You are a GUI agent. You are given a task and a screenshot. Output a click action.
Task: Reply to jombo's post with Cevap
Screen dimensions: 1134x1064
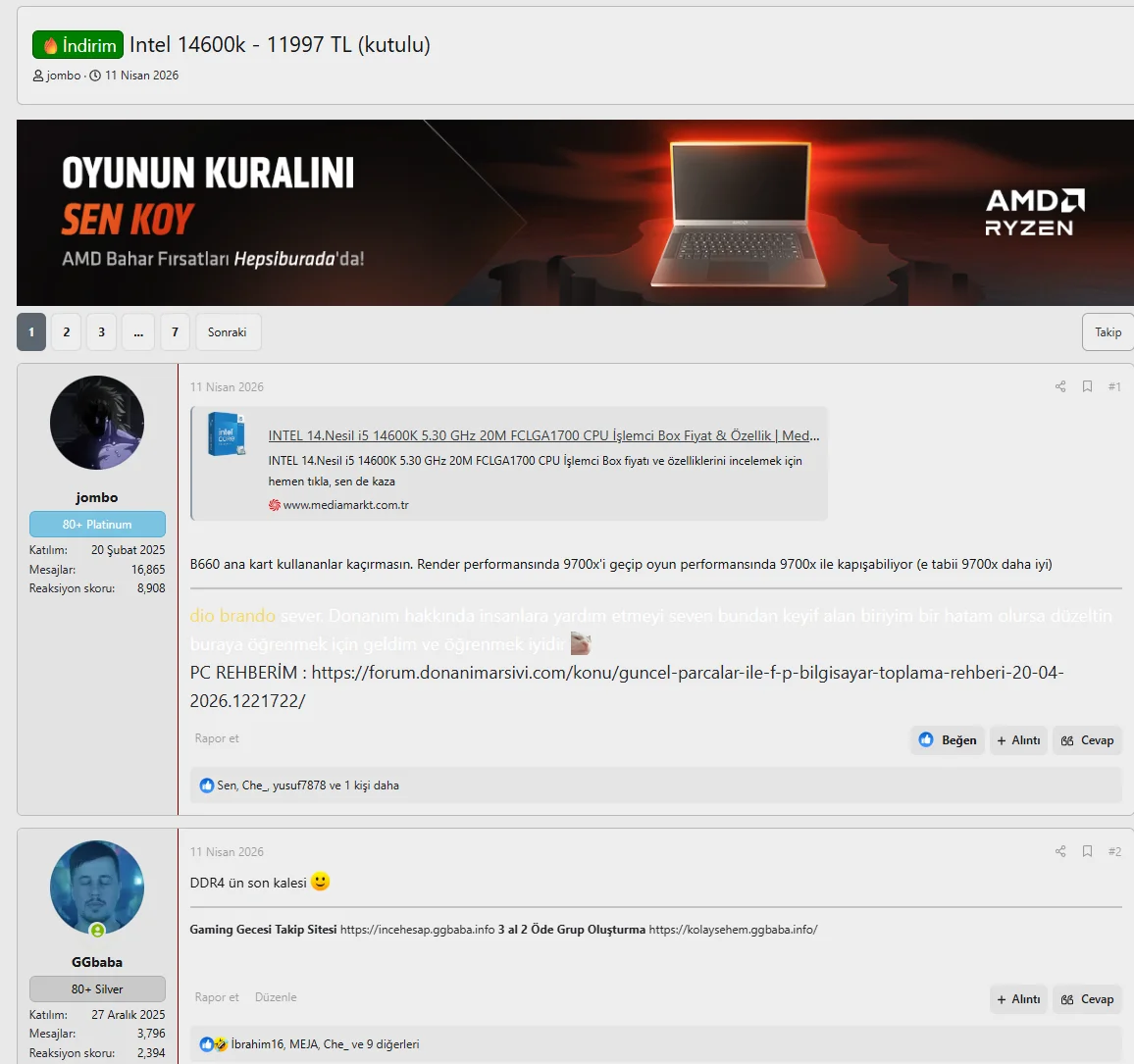point(1087,740)
